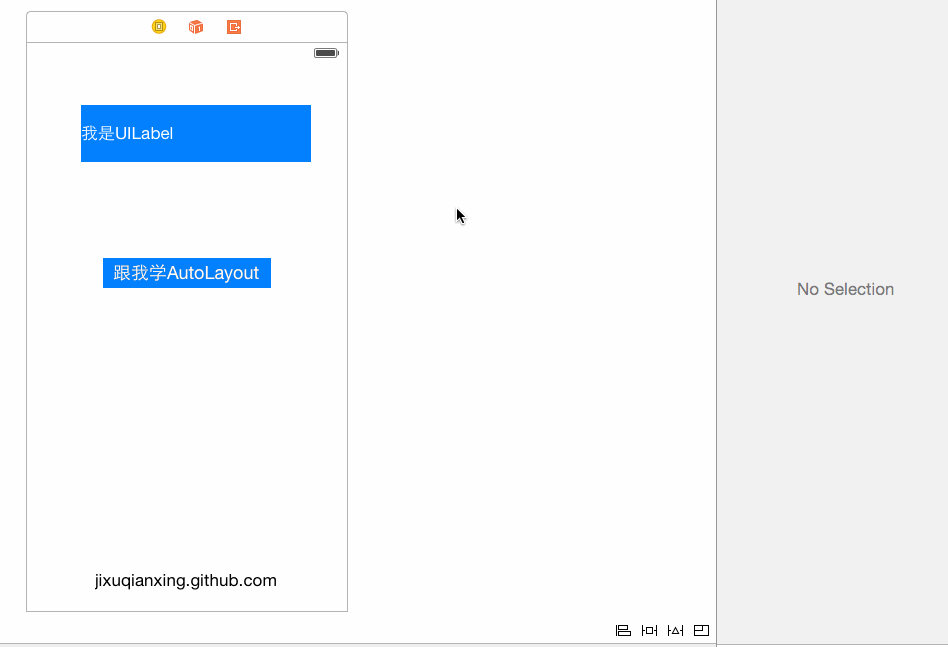This screenshot has height=647, width=948.
Task: Select the blue 我是UILabel label
Action: point(196,133)
